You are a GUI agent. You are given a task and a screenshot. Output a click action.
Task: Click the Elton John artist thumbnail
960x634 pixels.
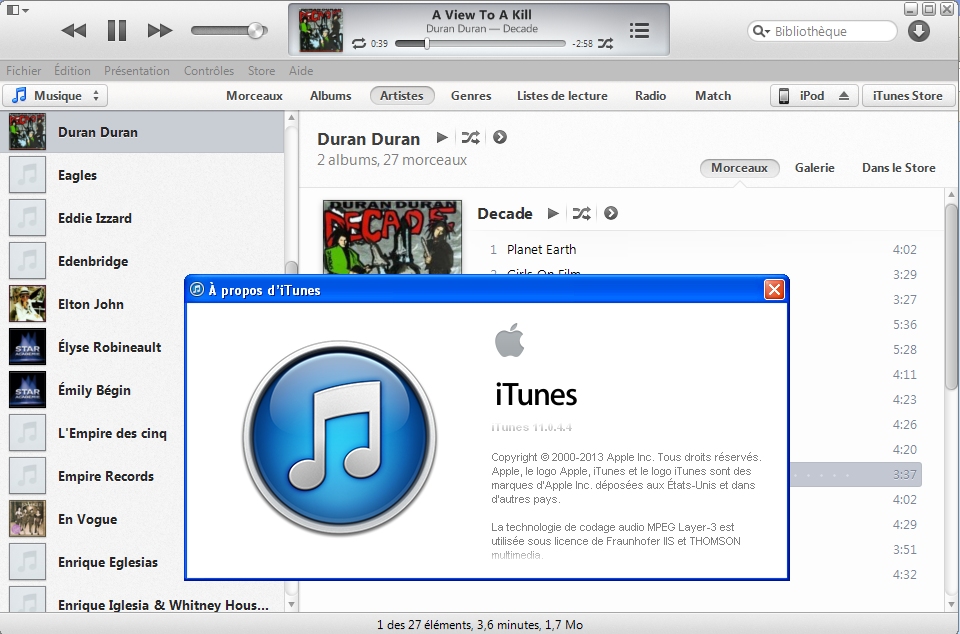(x=27, y=304)
